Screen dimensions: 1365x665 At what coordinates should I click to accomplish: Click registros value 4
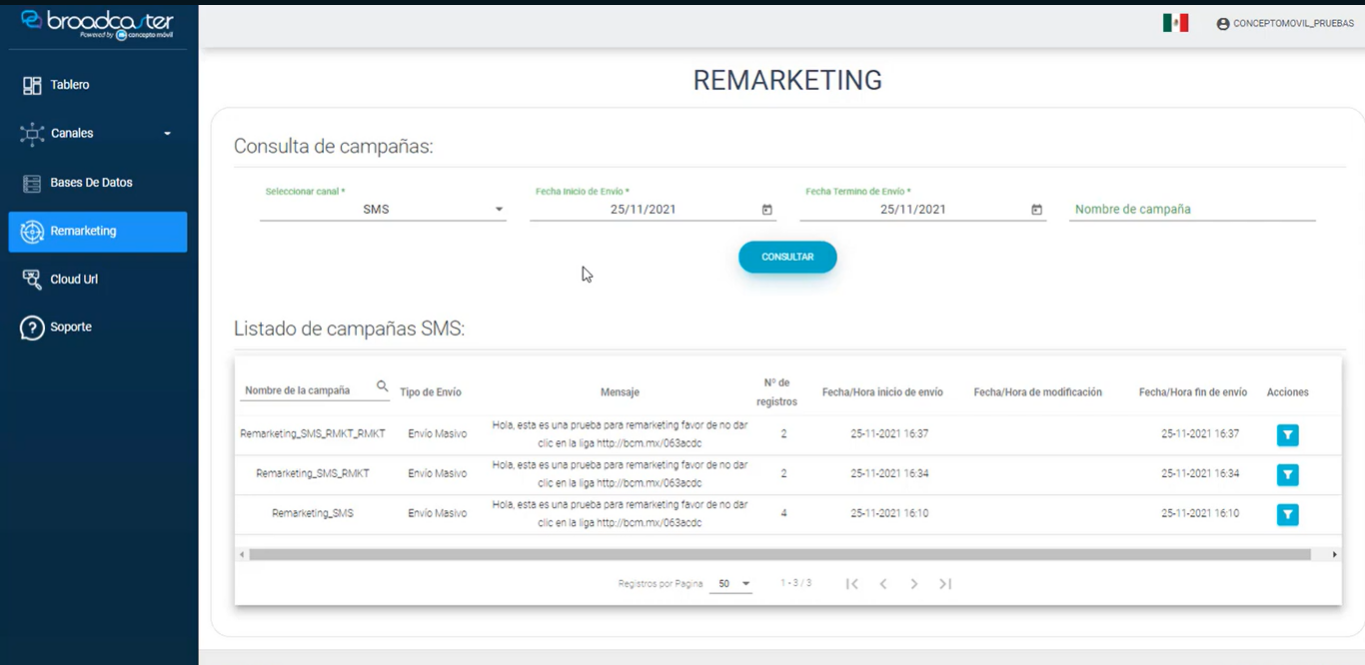784,513
